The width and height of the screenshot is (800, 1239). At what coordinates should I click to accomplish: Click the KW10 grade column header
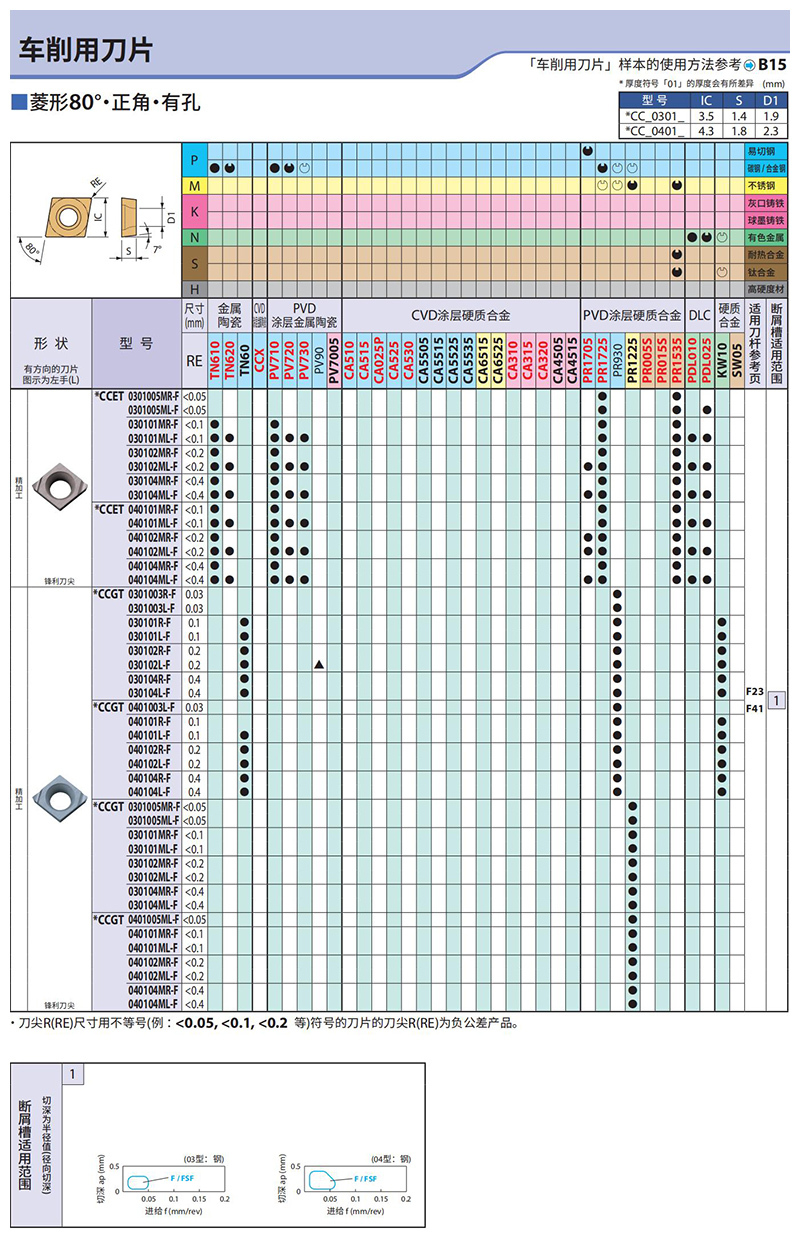(722, 360)
